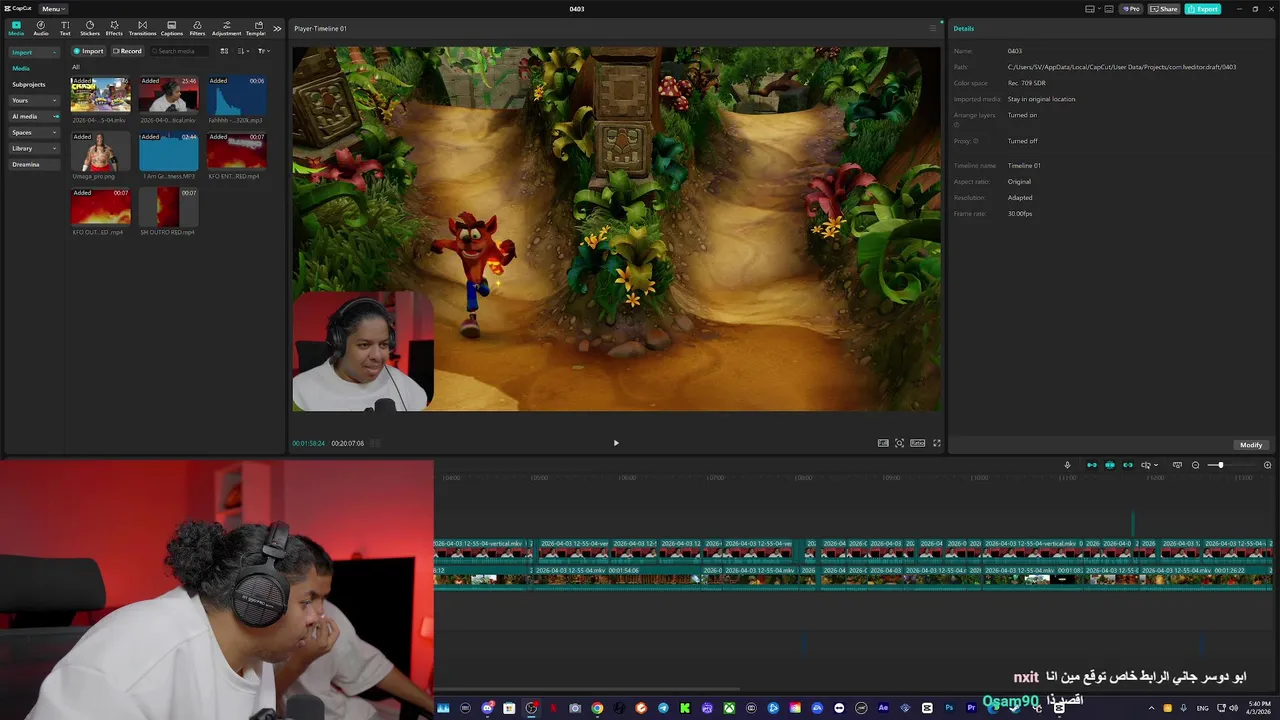
Task: Play the preview in Player
Action: click(x=616, y=443)
